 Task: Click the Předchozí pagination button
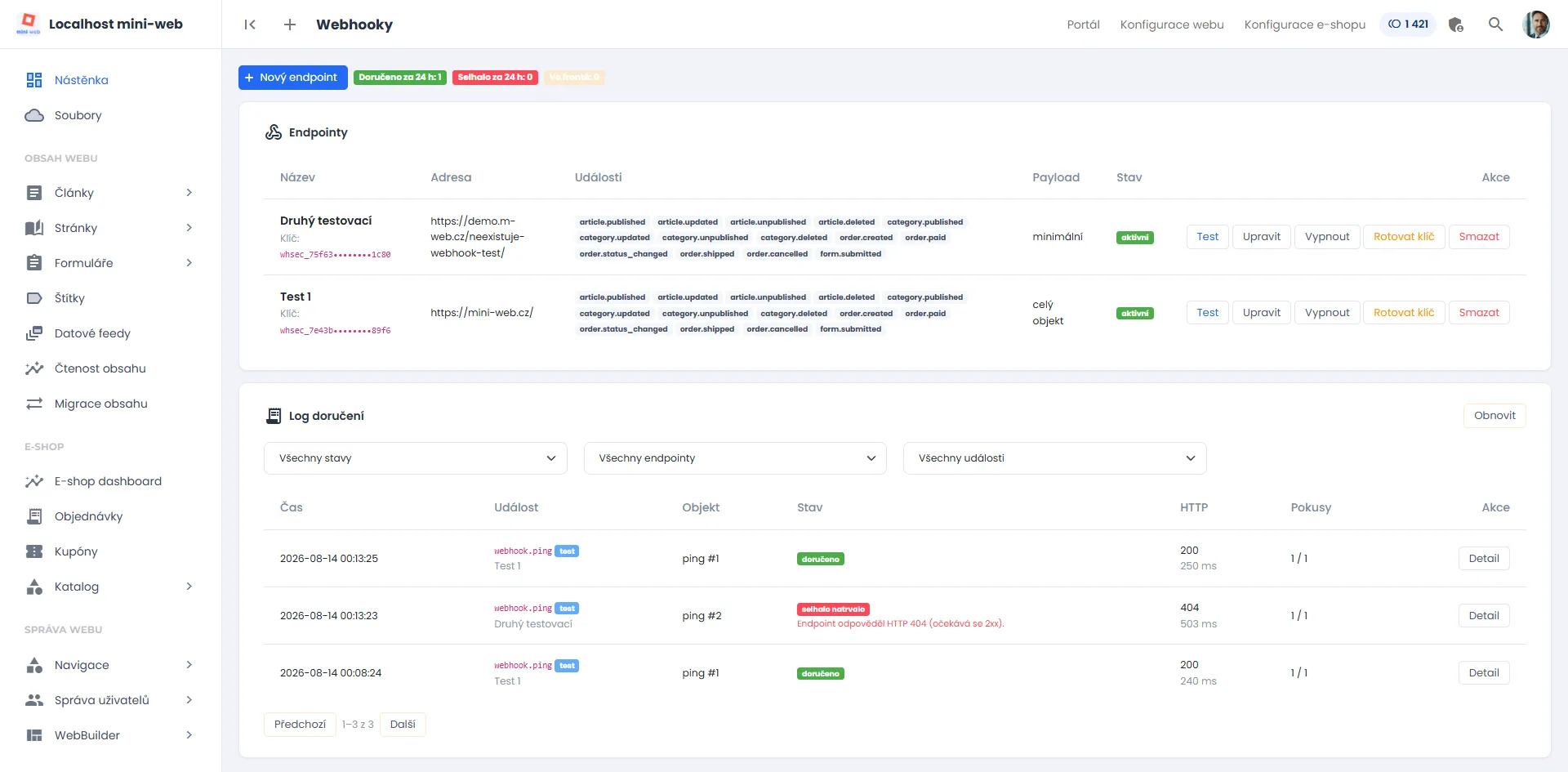tap(300, 725)
